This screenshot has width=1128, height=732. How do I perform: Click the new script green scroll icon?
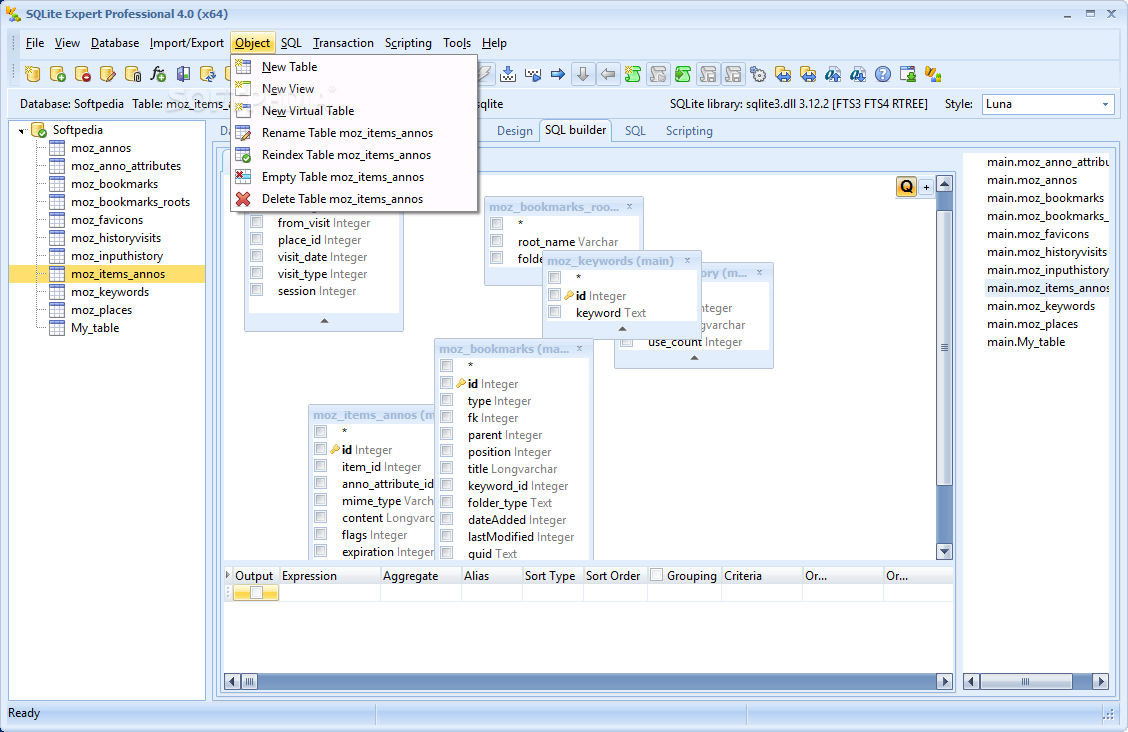click(633, 74)
